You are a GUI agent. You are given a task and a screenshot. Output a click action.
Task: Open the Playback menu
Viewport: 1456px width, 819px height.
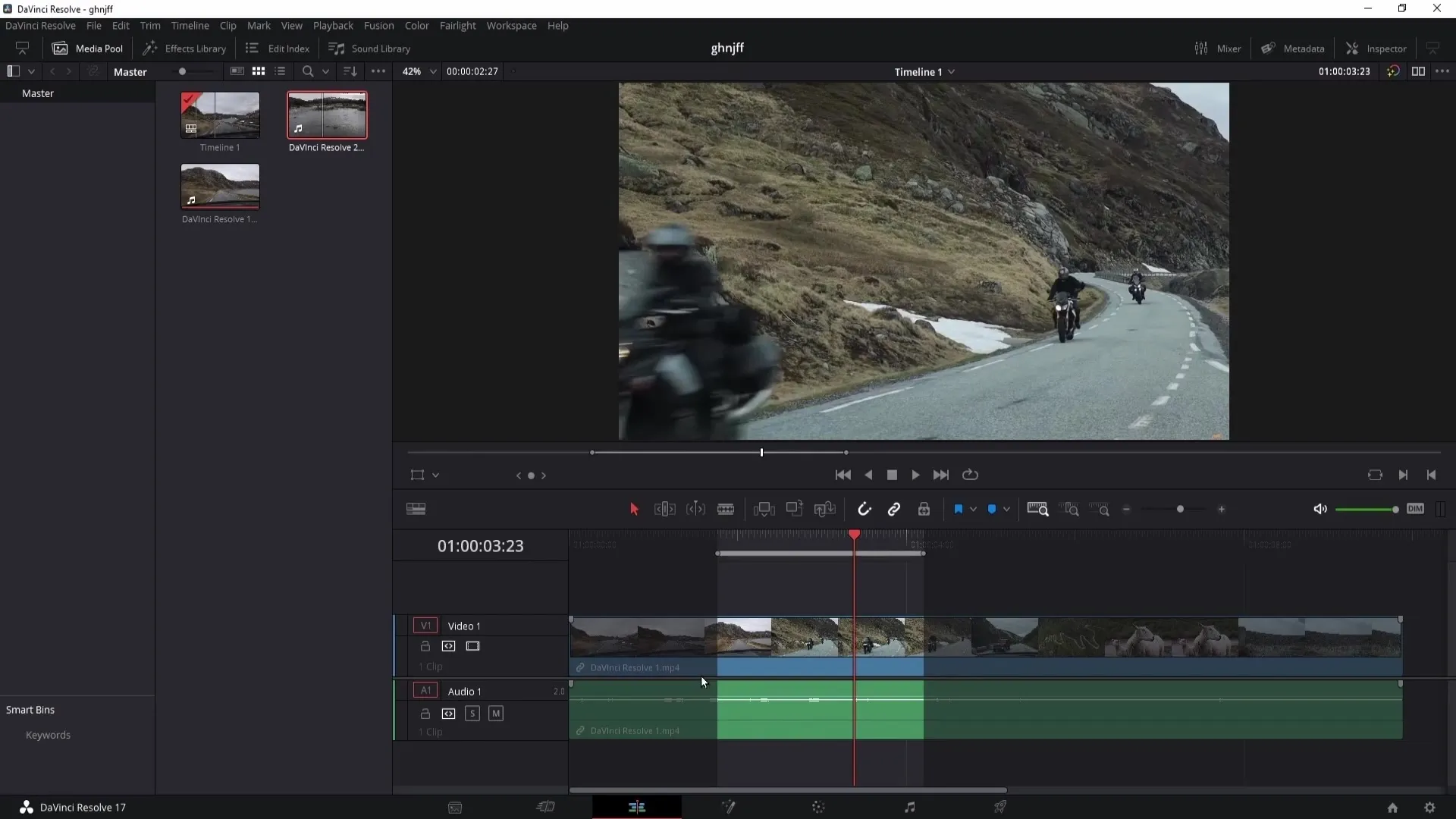click(x=333, y=26)
